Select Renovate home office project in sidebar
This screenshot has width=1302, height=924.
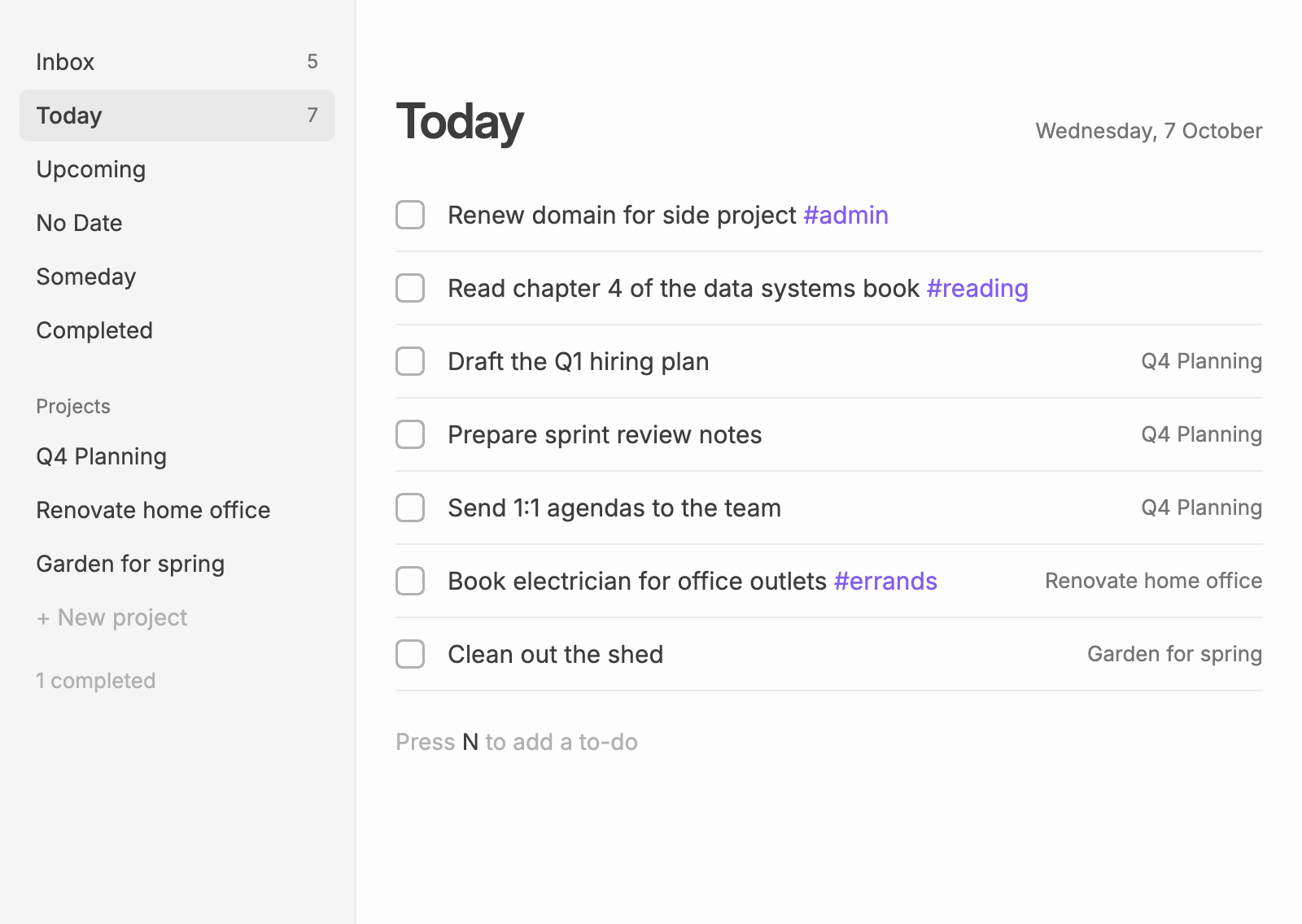pyautogui.click(x=177, y=510)
